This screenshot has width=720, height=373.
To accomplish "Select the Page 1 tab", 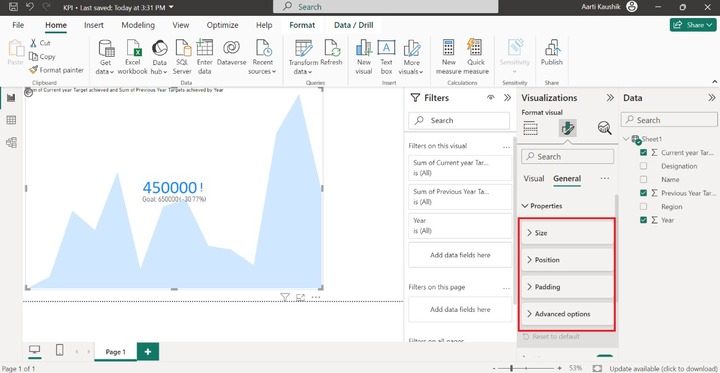I will pos(115,352).
